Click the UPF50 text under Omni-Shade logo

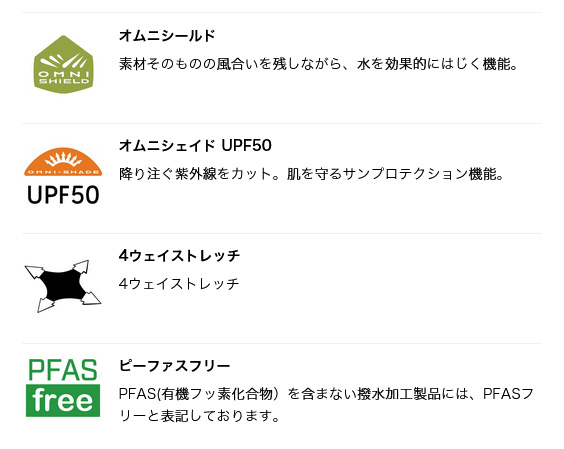pyautogui.click(x=63, y=195)
